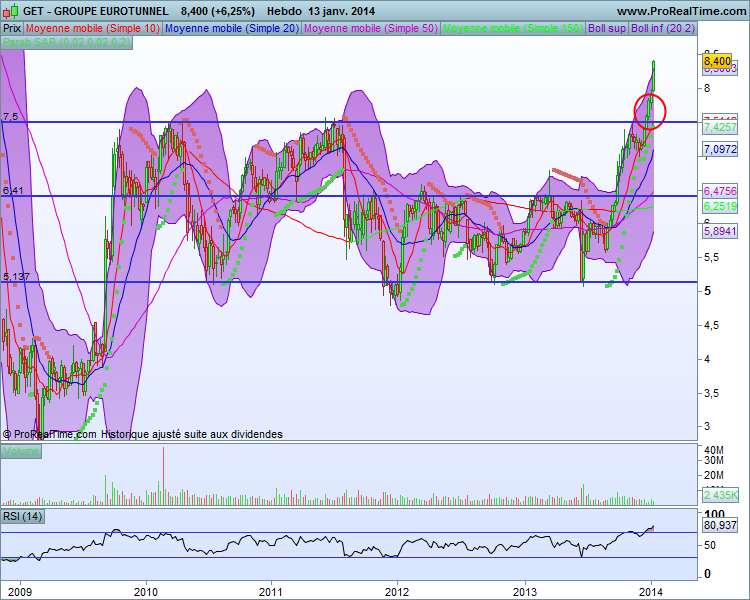
Task: Select Moyenne mobile (Simple 150) label
Action: [513, 28]
